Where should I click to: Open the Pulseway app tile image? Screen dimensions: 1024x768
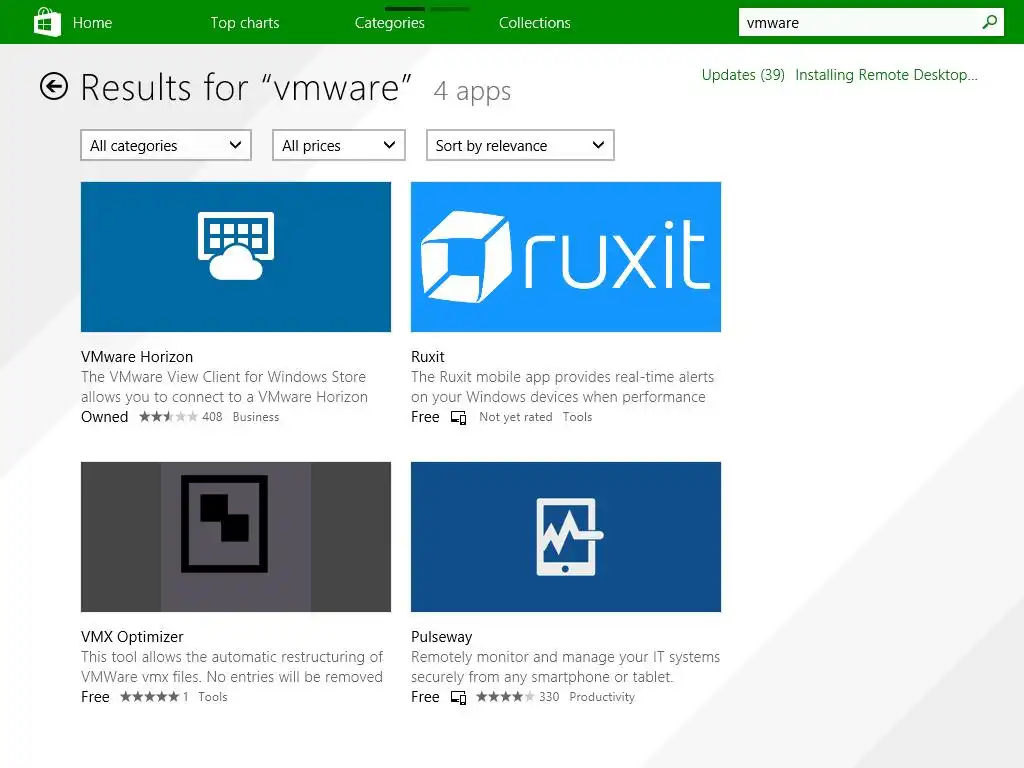point(566,537)
